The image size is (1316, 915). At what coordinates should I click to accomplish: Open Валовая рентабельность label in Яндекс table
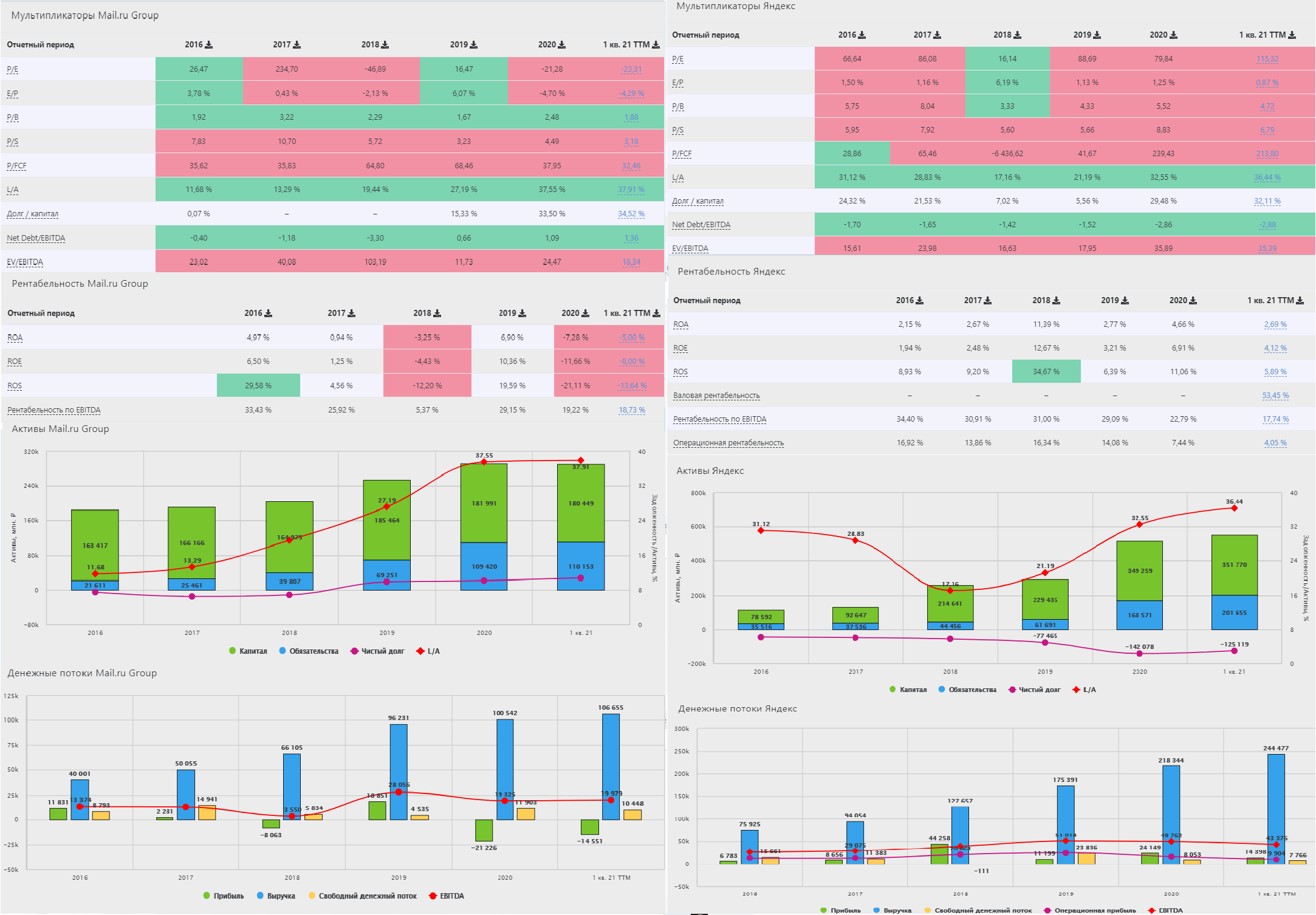[x=716, y=396]
